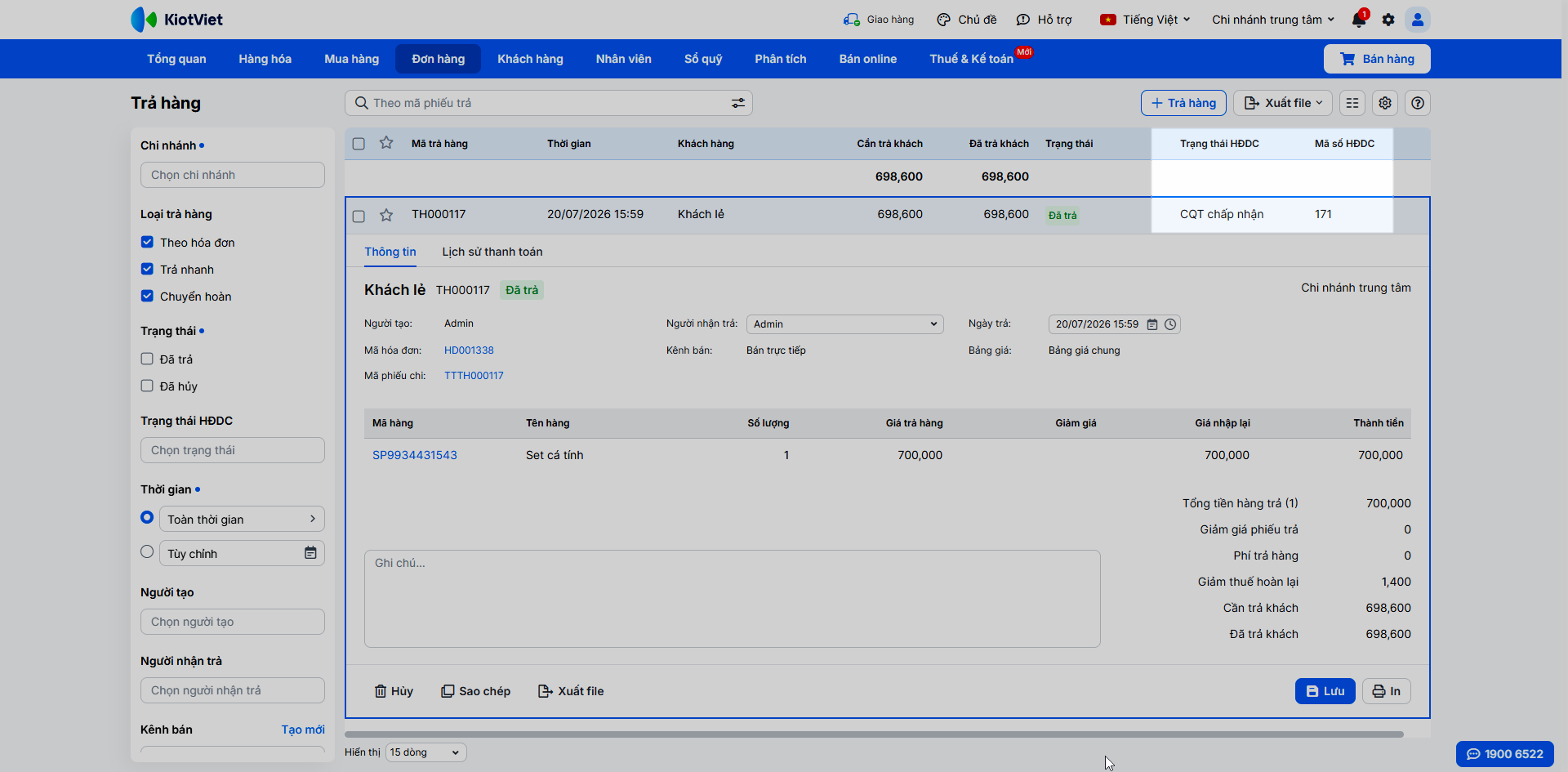Click the star icon in table header

click(x=386, y=143)
